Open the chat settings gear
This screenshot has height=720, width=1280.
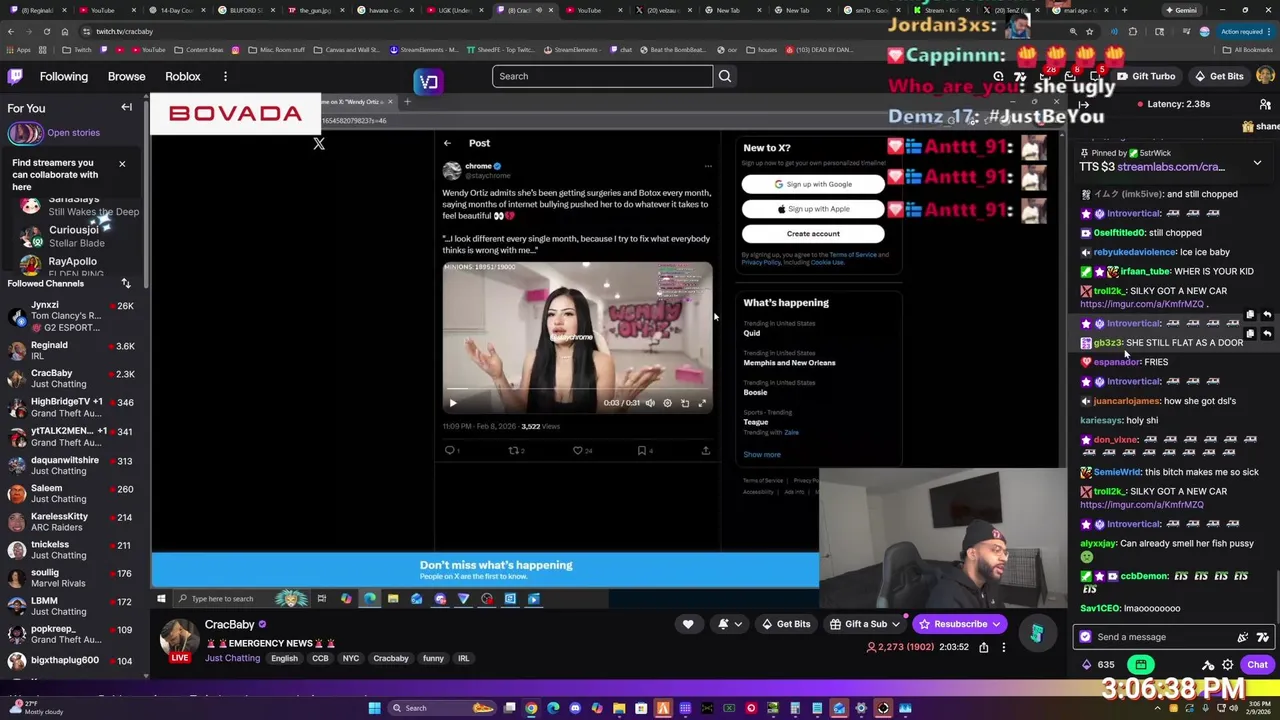pyautogui.click(x=1228, y=665)
